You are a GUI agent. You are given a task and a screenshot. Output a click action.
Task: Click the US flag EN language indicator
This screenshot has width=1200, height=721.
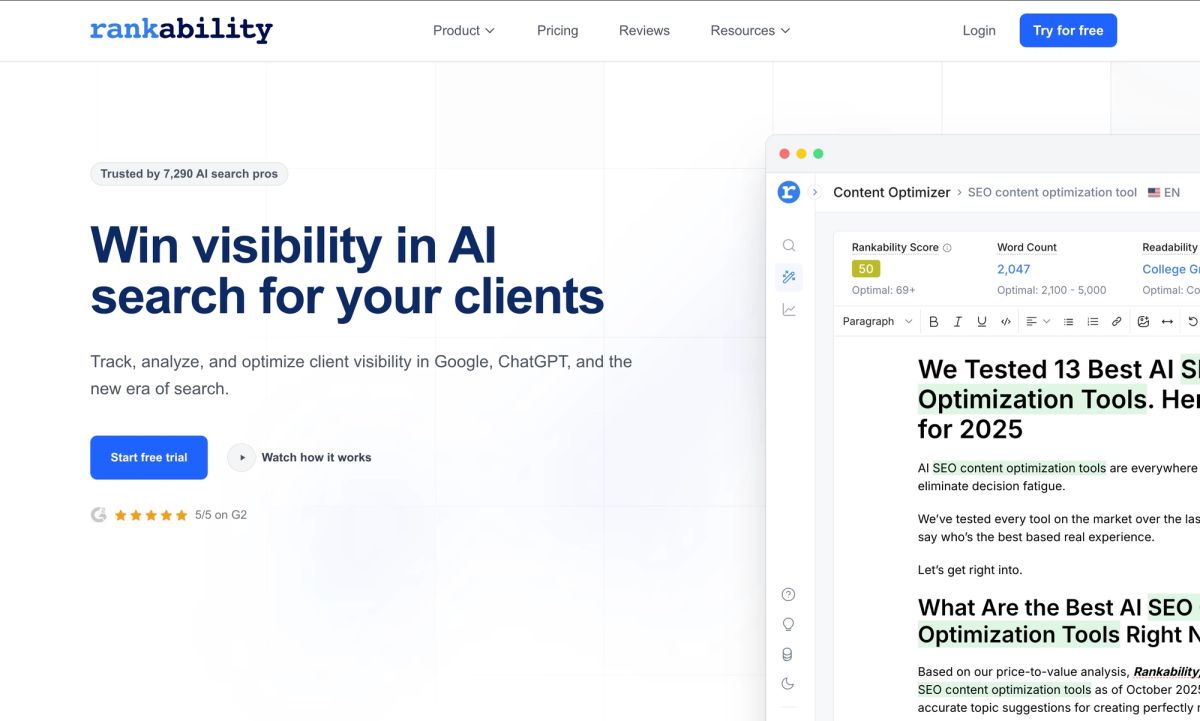[x=1164, y=192]
